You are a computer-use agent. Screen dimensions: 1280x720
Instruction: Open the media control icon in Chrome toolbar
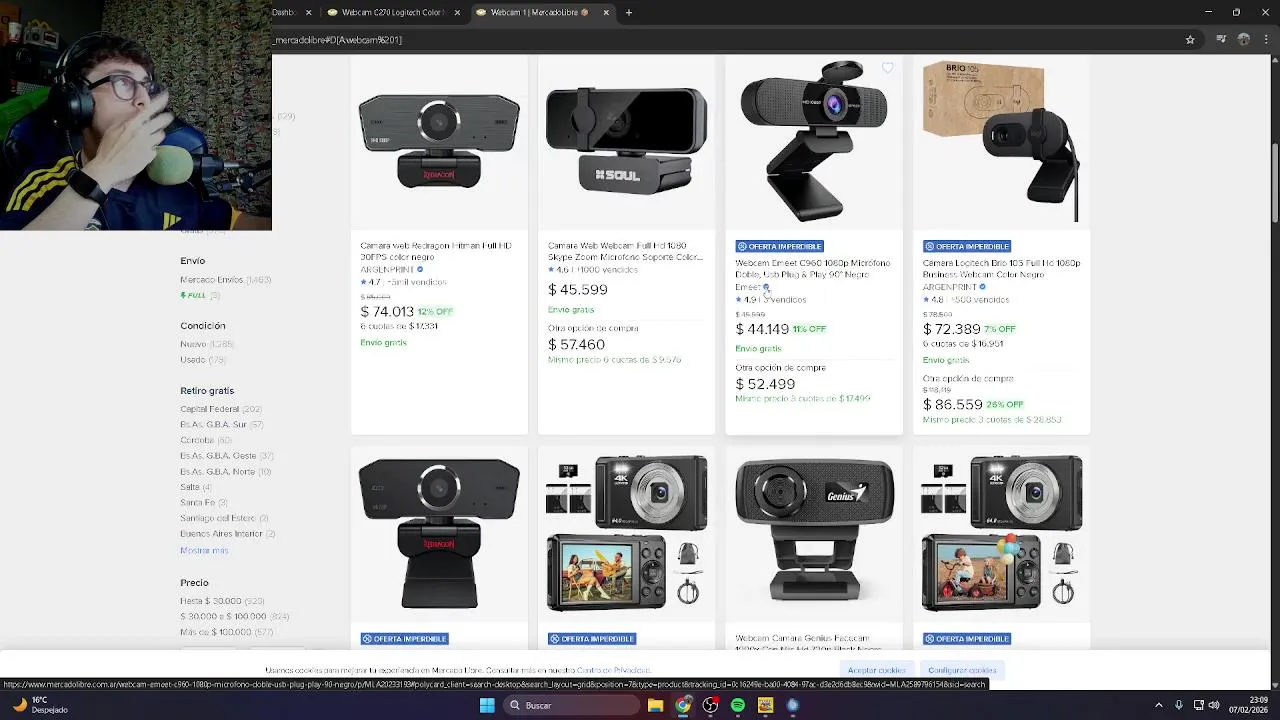[1221, 40]
